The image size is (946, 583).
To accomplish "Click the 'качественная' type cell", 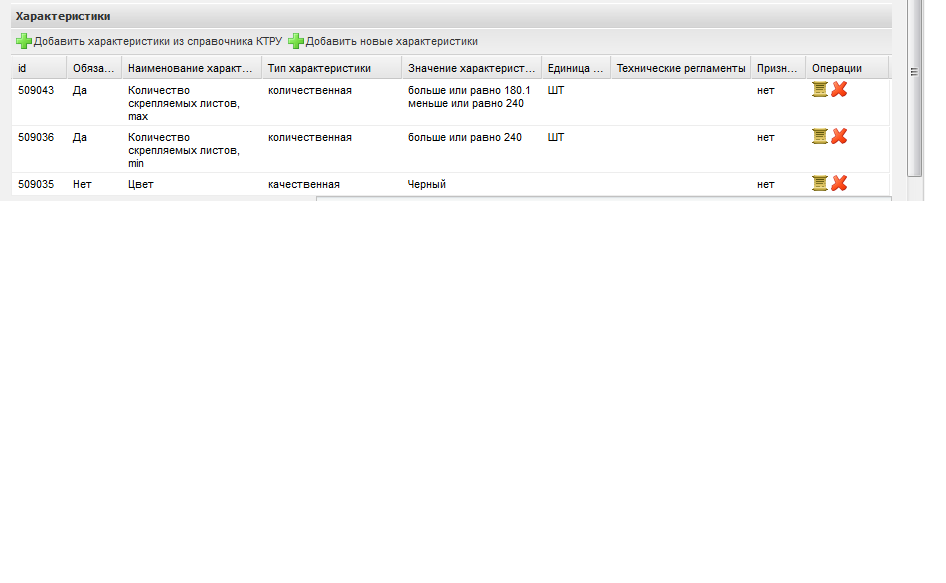I will [x=331, y=184].
